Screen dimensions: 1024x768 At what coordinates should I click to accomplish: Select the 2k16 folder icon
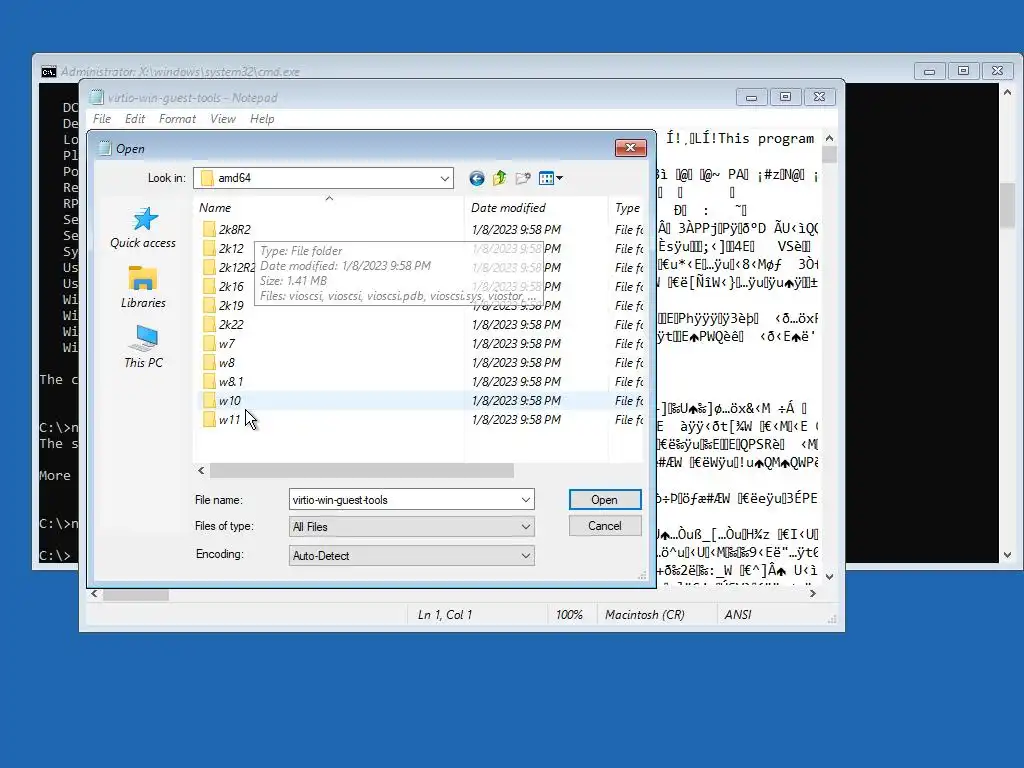pos(209,286)
